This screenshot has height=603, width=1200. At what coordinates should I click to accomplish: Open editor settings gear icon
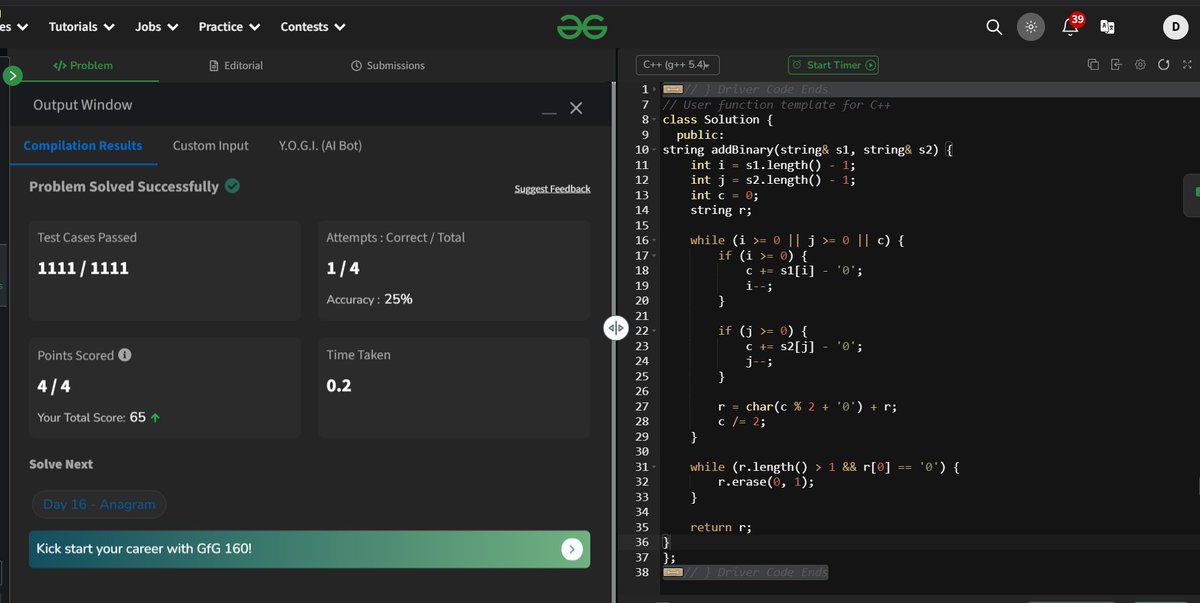pyautogui.click(x=1140, y=65)
